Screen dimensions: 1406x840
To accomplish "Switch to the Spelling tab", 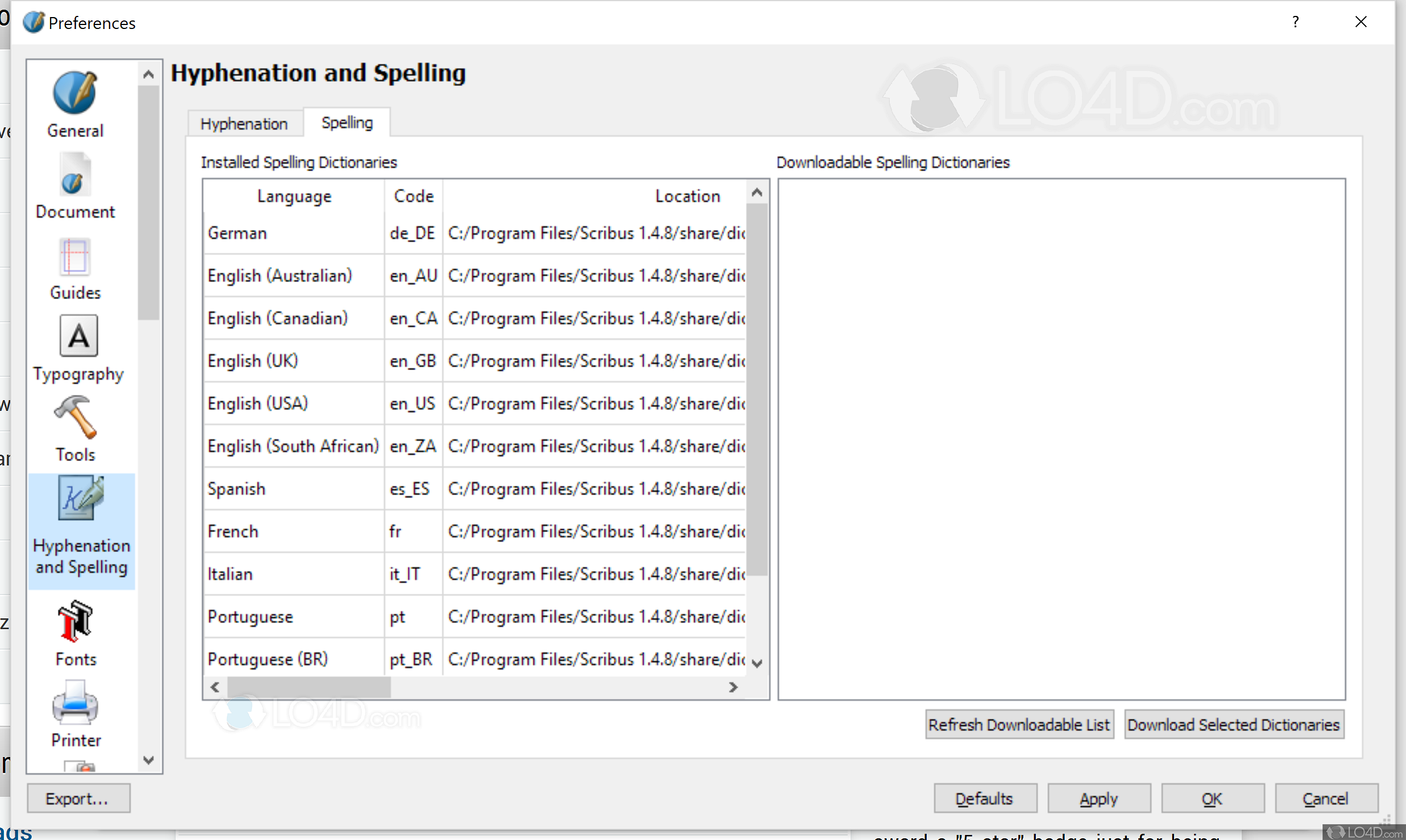I will [347, 122].
